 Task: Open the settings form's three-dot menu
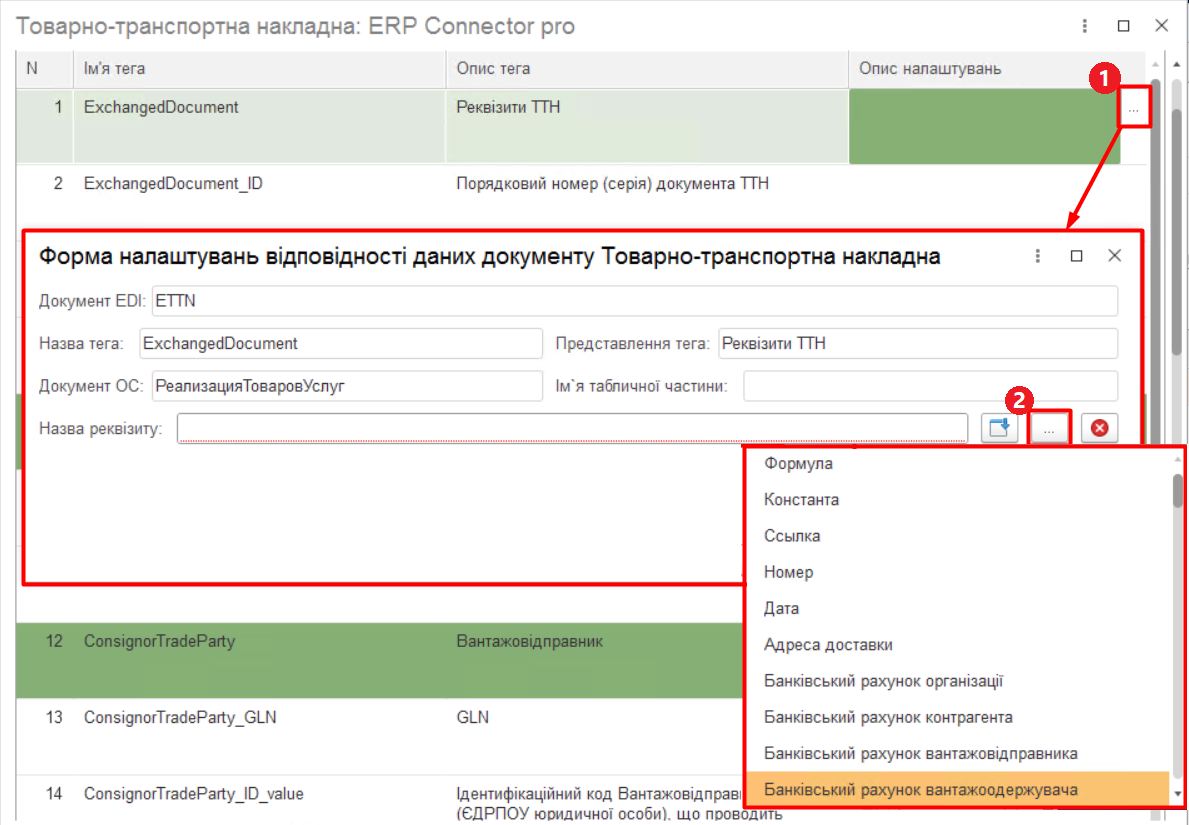1038,256
